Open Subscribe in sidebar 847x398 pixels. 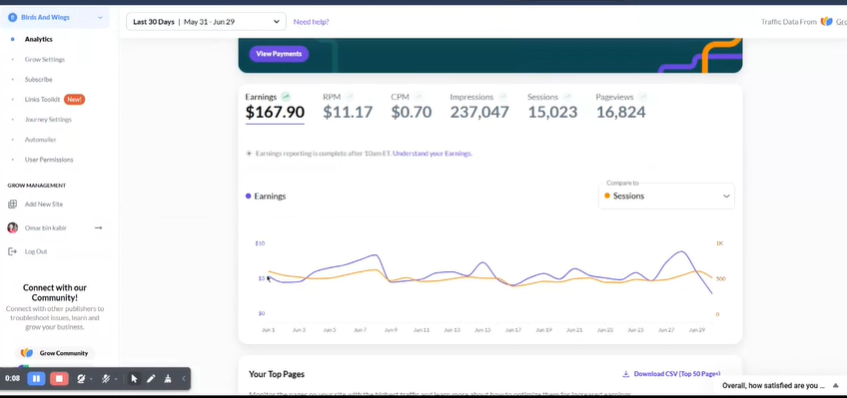[x=38, y=79]
